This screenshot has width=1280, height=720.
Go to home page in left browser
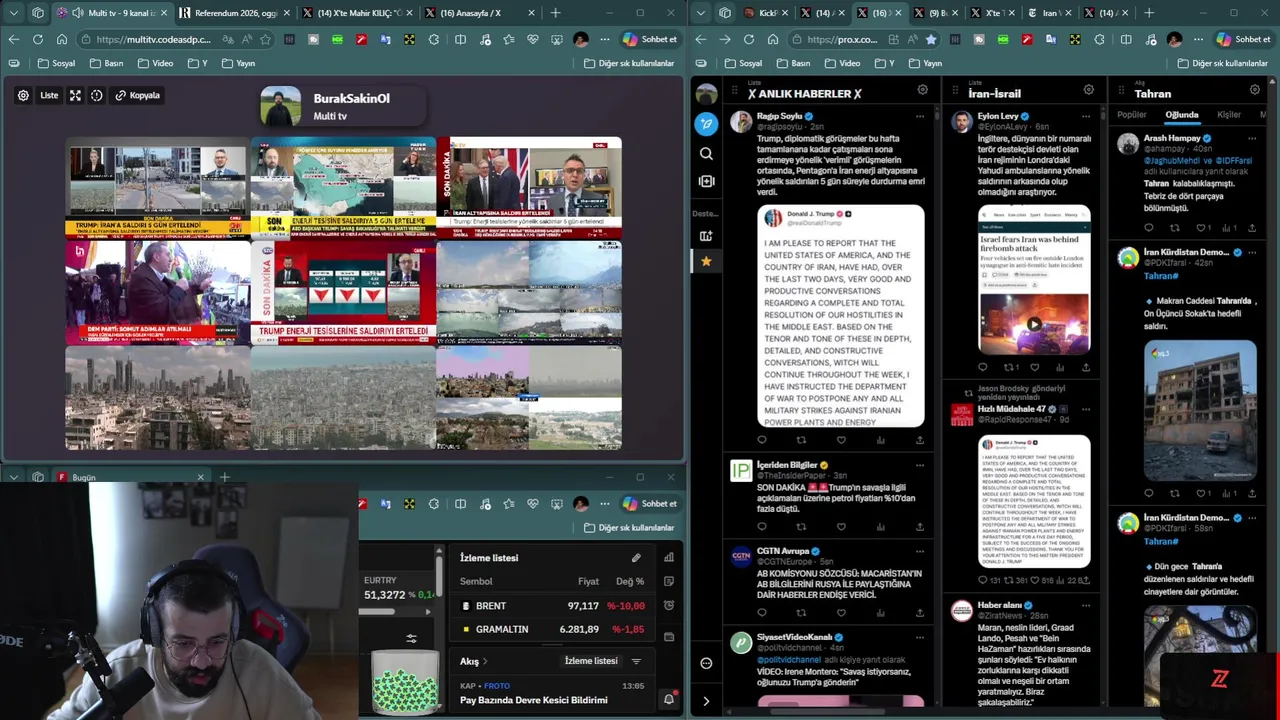coord(62,39)
